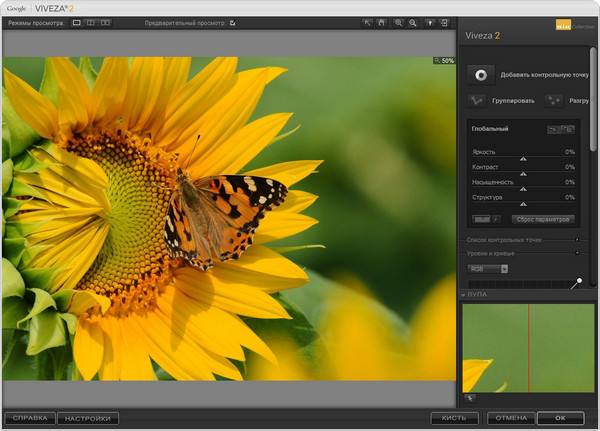Image resolution: width=600 pixels, height=431 pixels.
Task: Open the RGB channel dropdown
Action: [488, 268]
